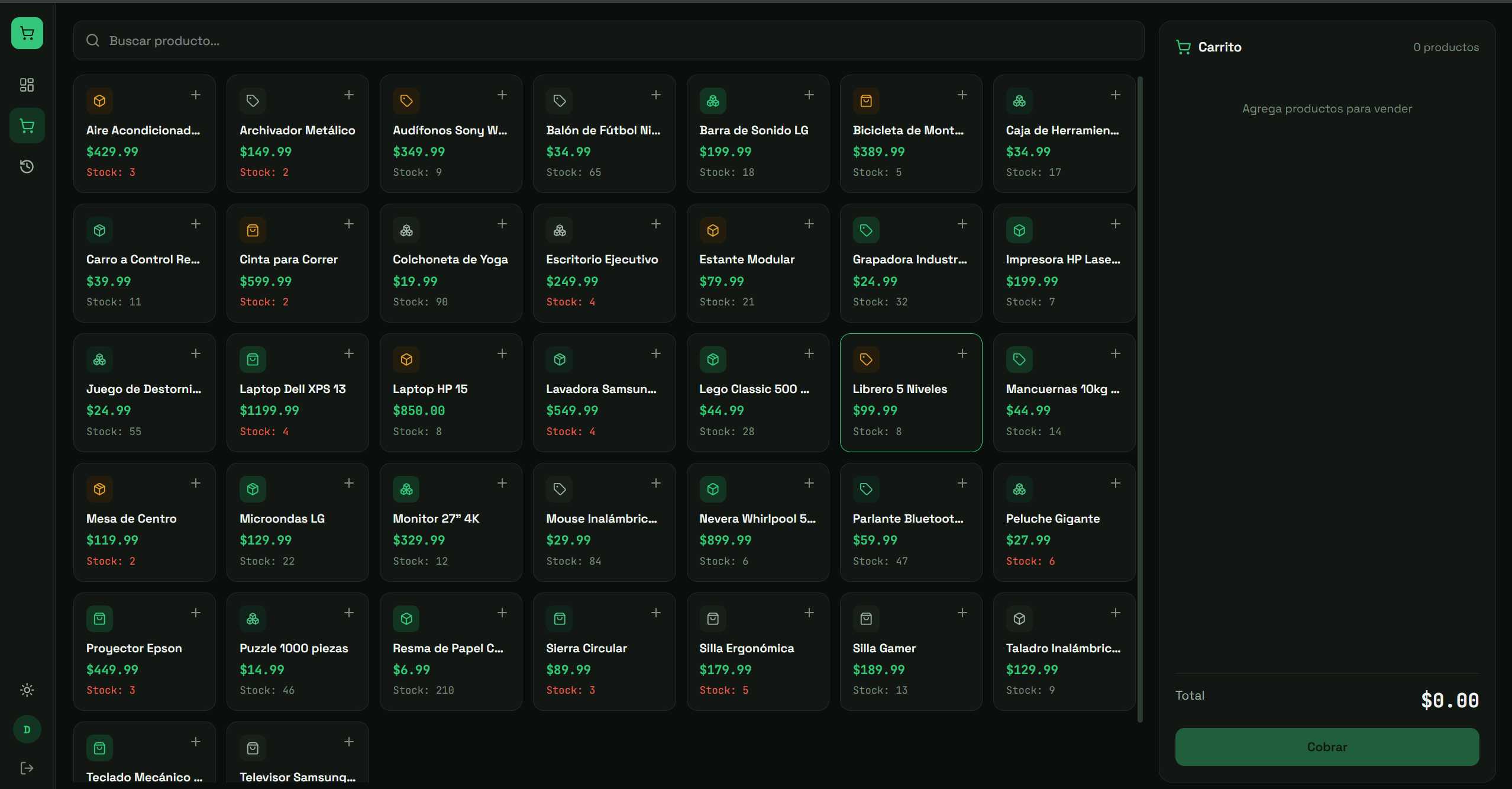Click the Mancuernas 10kg tag icon

click(1019, 359)
